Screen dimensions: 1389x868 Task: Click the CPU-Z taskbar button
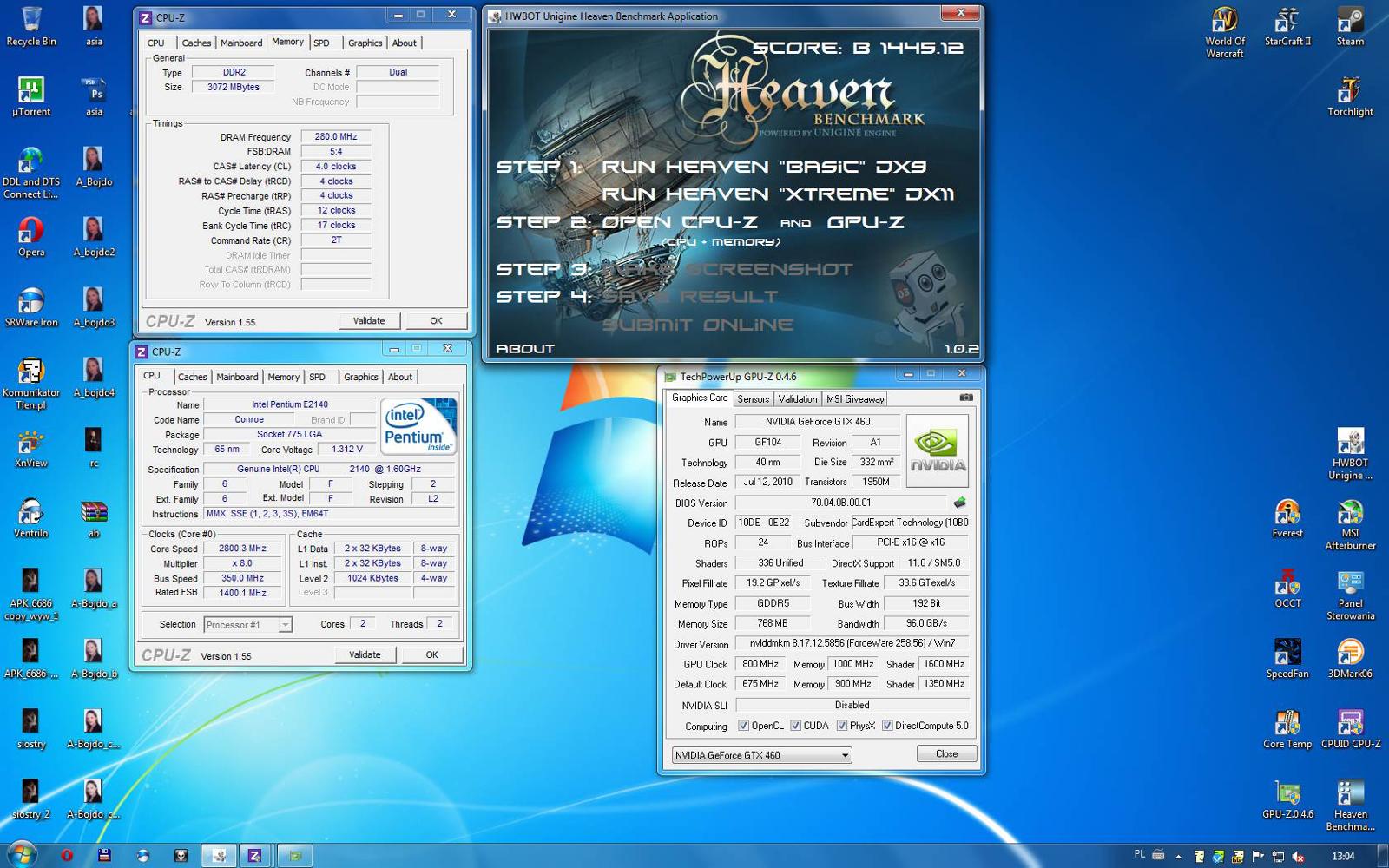click(x=254, y=855)
